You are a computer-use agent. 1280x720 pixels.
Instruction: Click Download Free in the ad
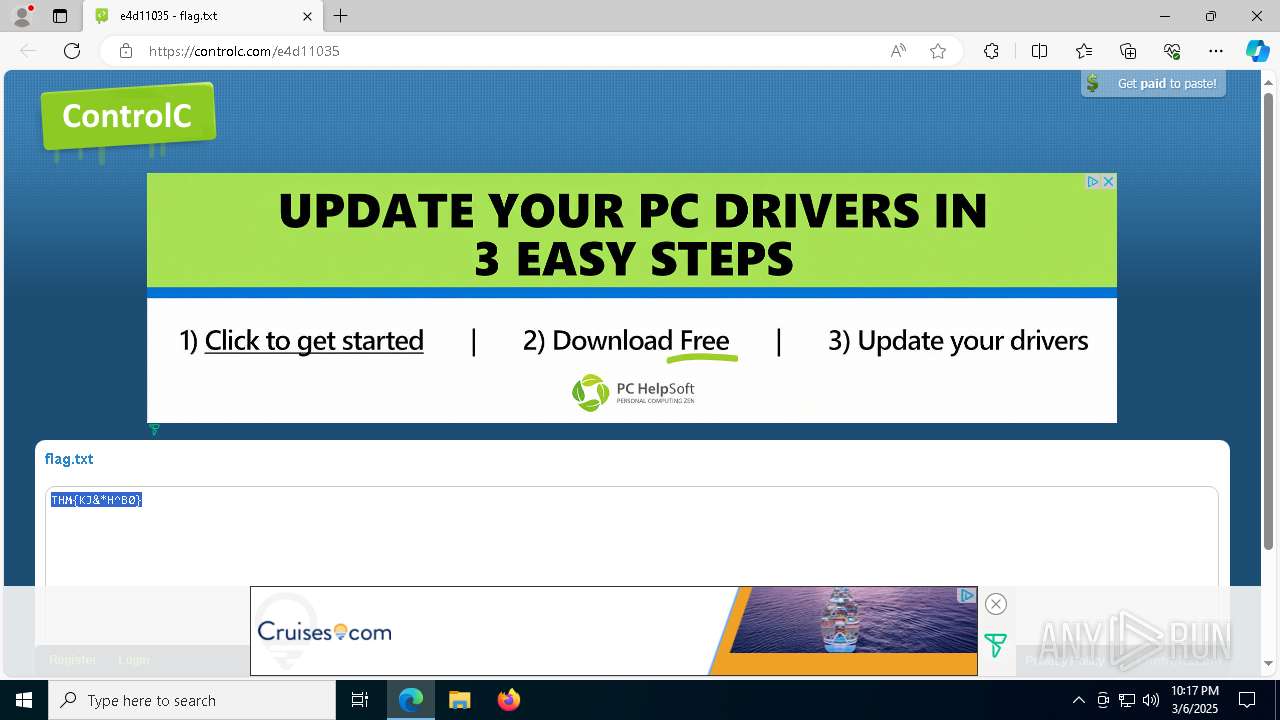coord(626,341)
